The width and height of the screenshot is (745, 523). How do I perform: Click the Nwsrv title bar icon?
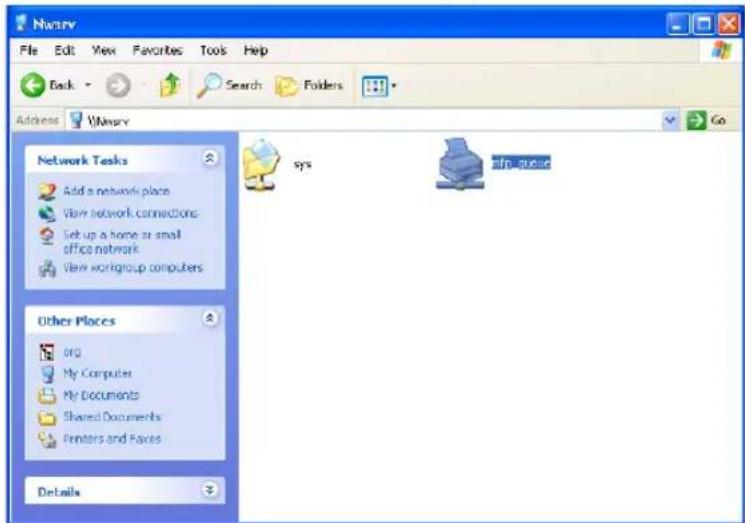[x=21, y=23]
